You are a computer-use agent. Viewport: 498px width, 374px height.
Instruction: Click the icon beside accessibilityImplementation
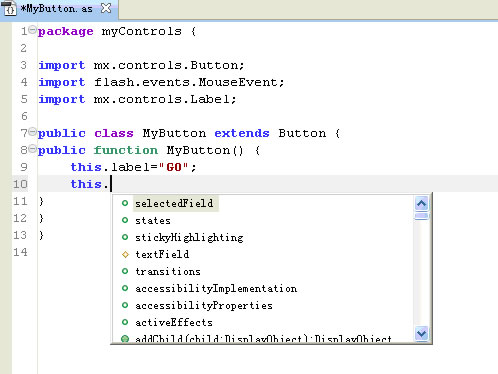click(x=125, y=288)
